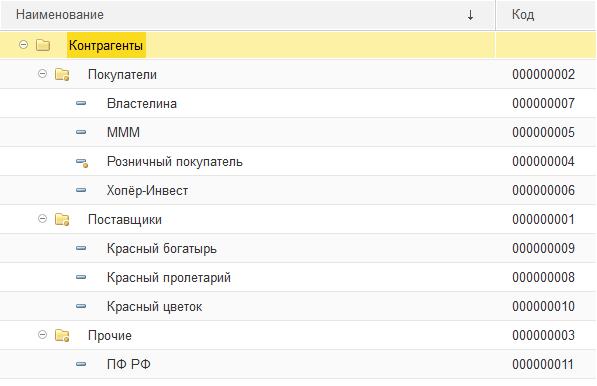Image resolution: width=597 pixels, height=386 pixels.
Task: Collapse the Поставщики group
Action: coord(42,219)
